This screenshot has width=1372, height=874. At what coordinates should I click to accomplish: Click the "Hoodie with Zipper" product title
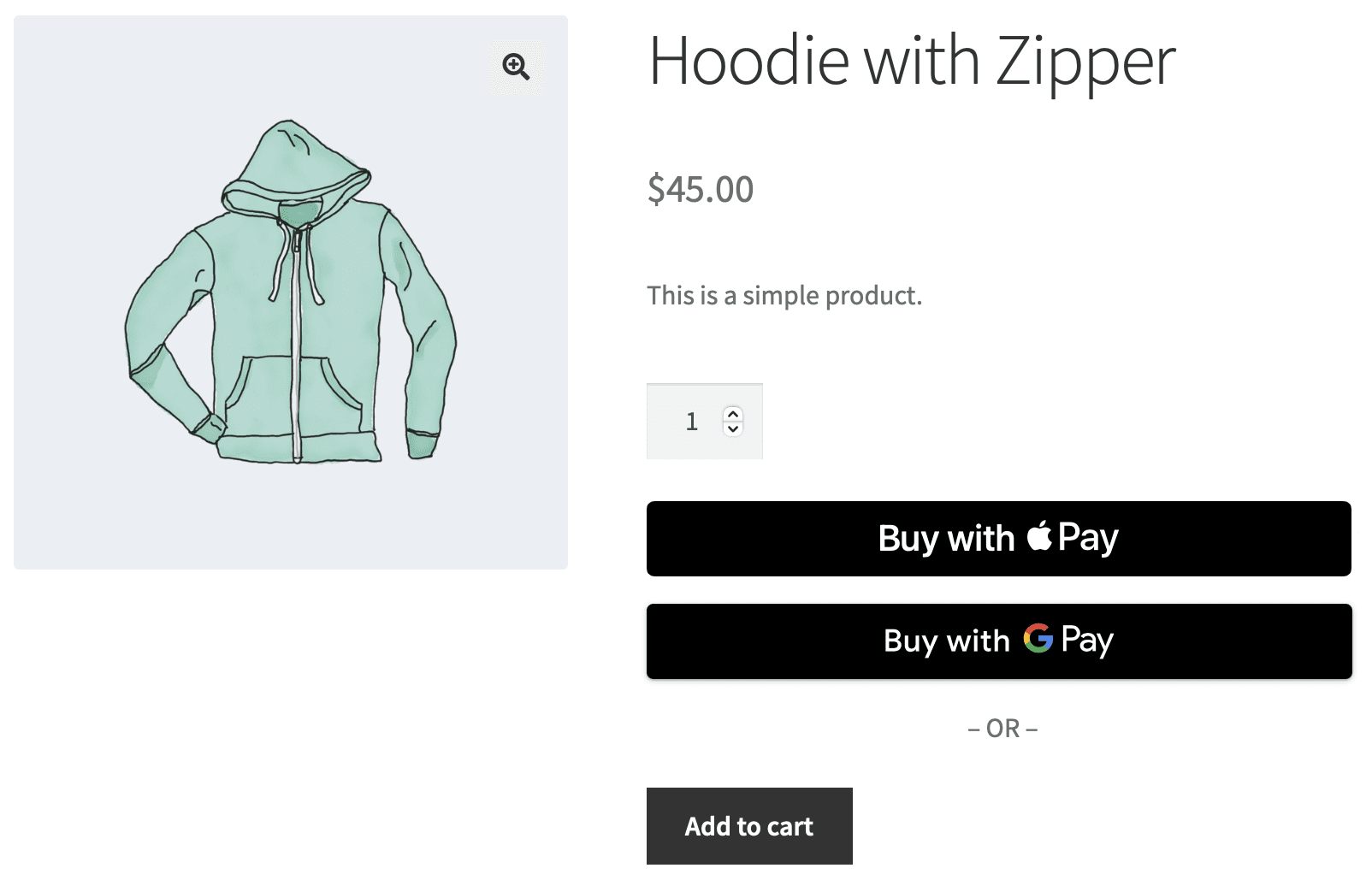912,62
